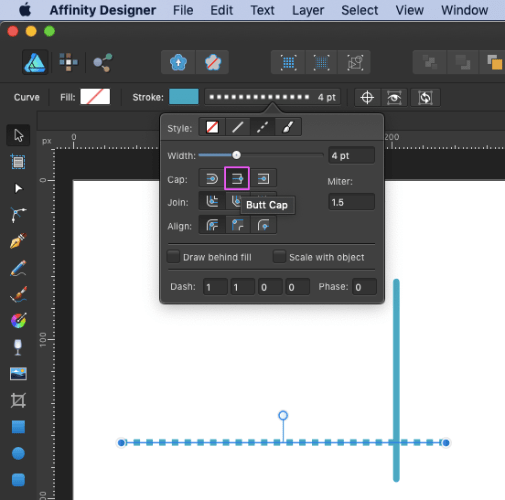Enable Draw behind fill checkbox

(173, 257)
